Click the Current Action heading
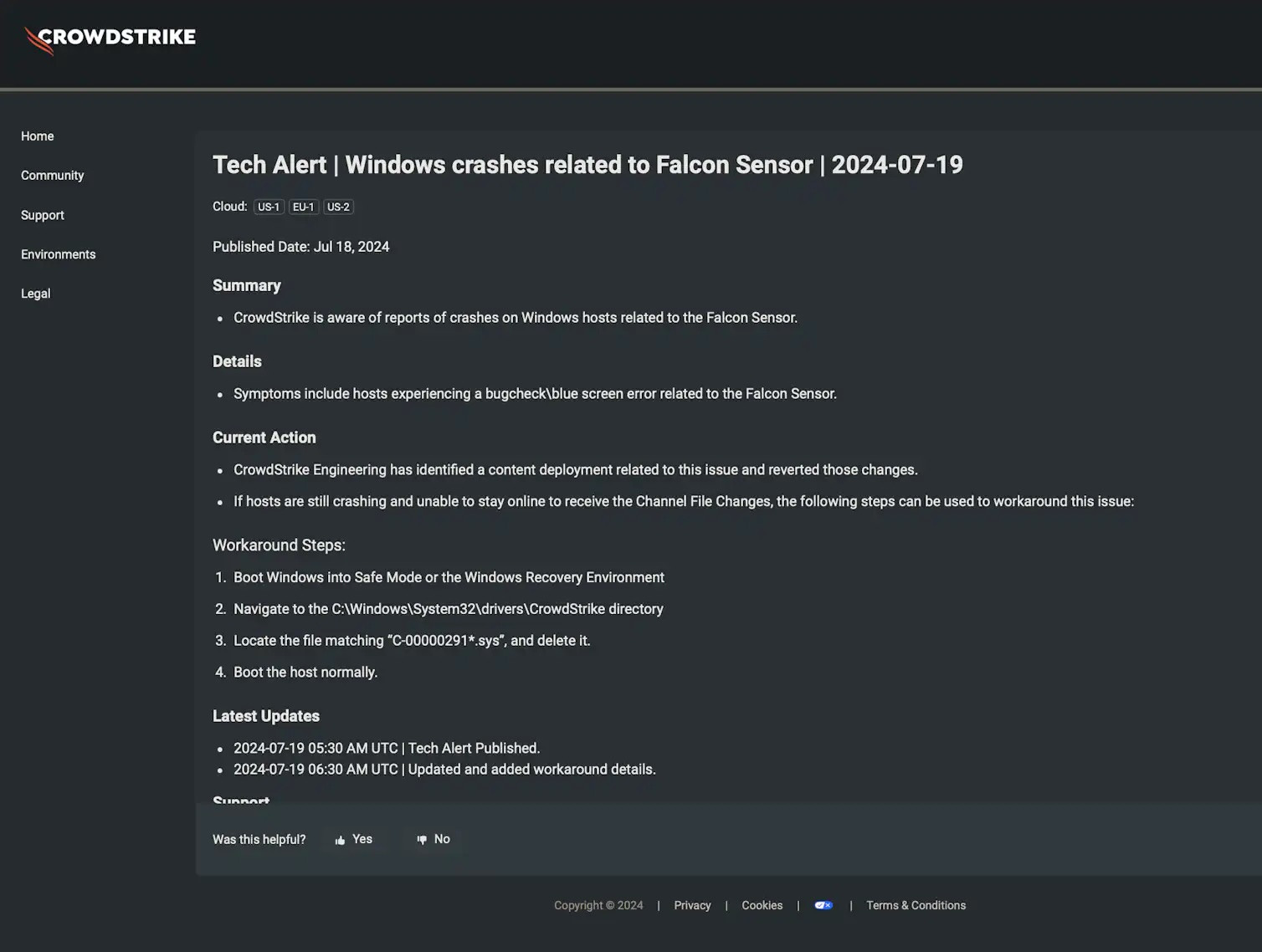 tap(264, 438)
